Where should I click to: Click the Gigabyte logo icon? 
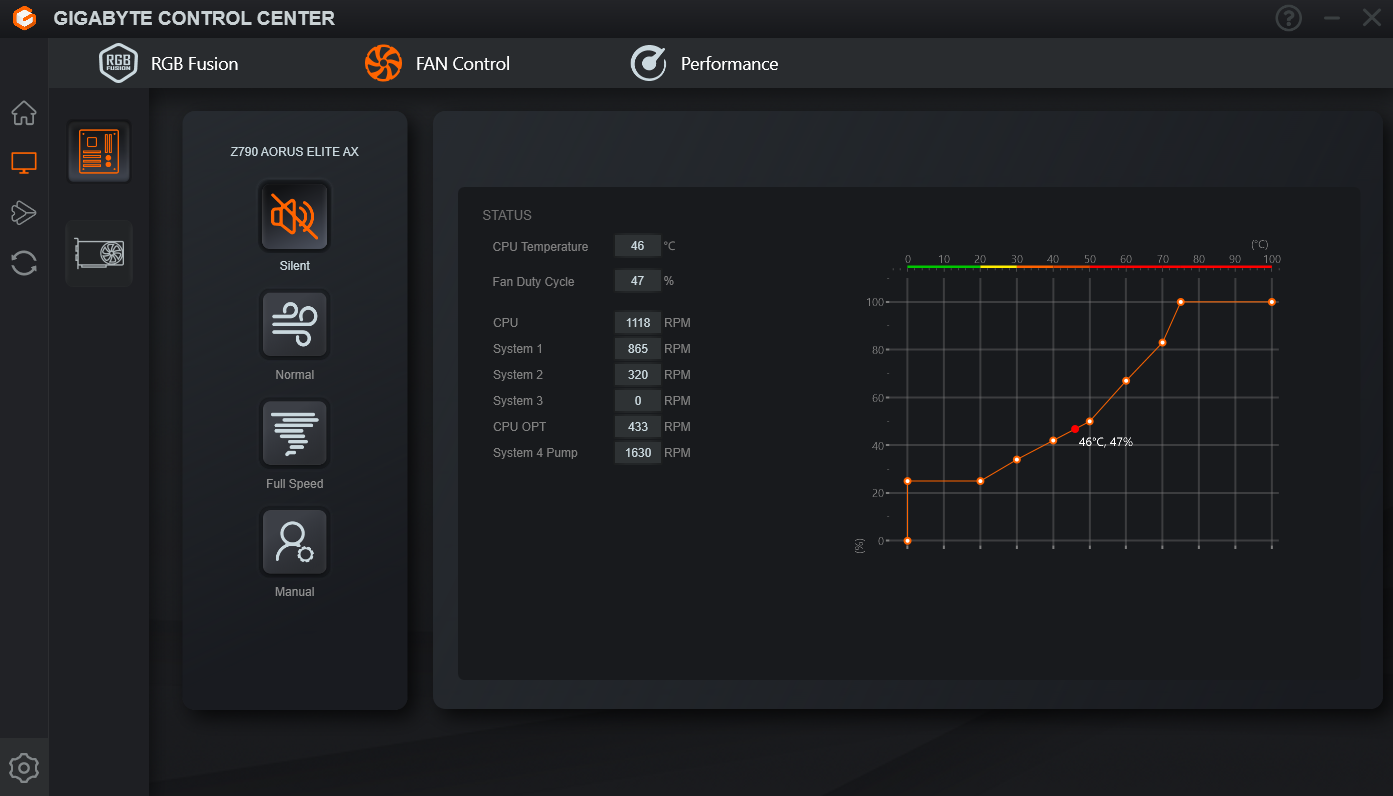coord(26,19)
